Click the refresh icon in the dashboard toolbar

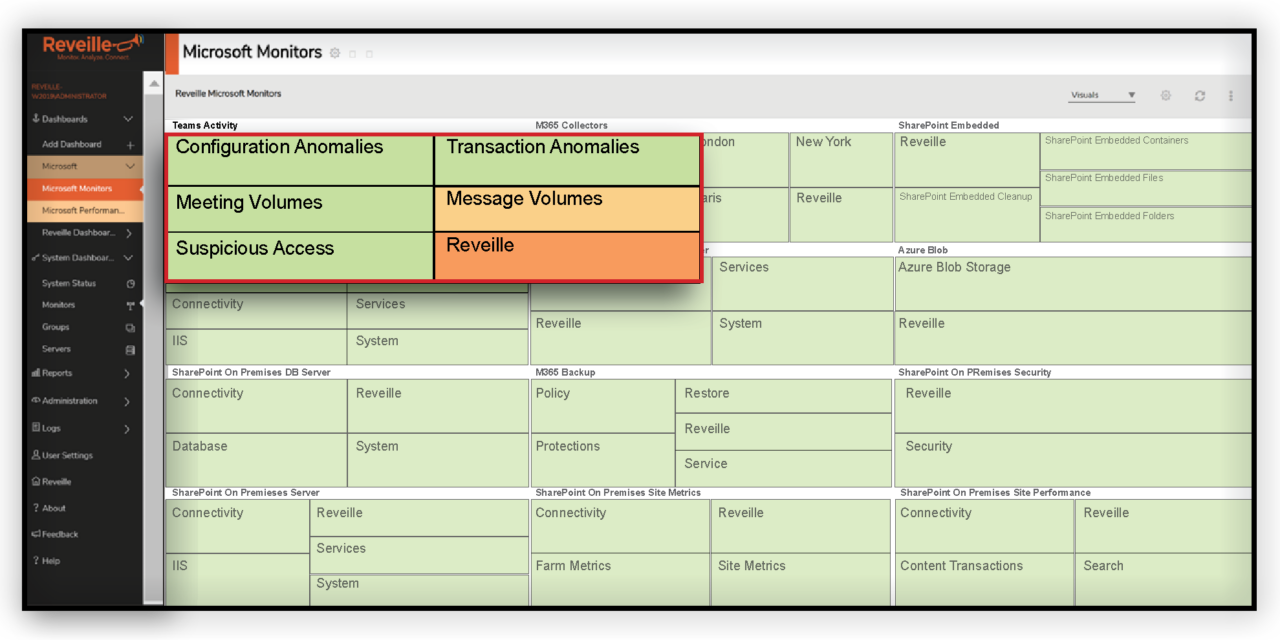coord(1199,96)
